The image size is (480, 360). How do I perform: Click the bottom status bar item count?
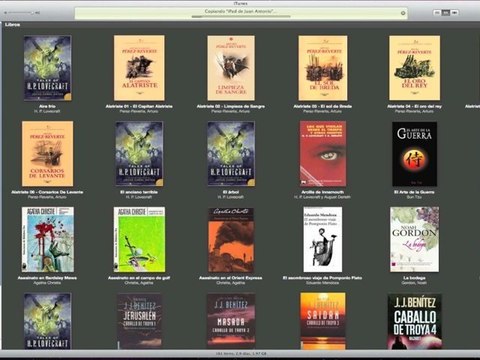(241, 354)
